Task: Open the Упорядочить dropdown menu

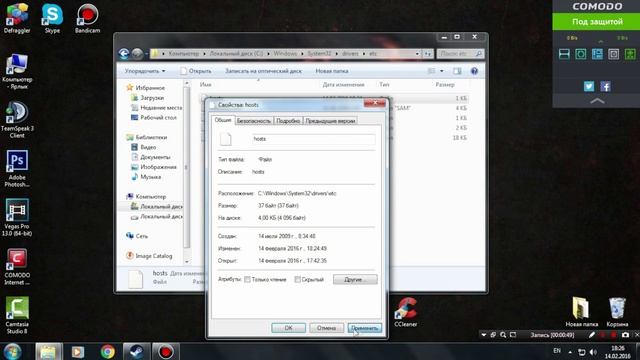Action: click(145, 71)
